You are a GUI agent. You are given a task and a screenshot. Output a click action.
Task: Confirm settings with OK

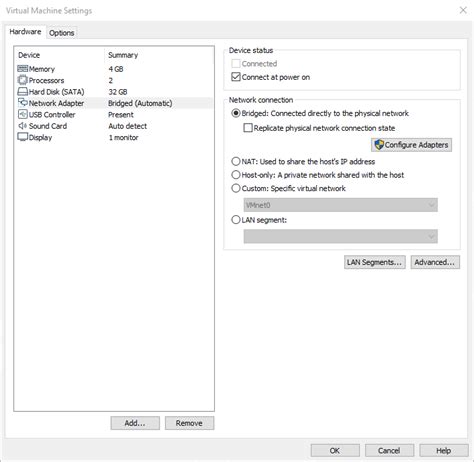click(335, 451)
